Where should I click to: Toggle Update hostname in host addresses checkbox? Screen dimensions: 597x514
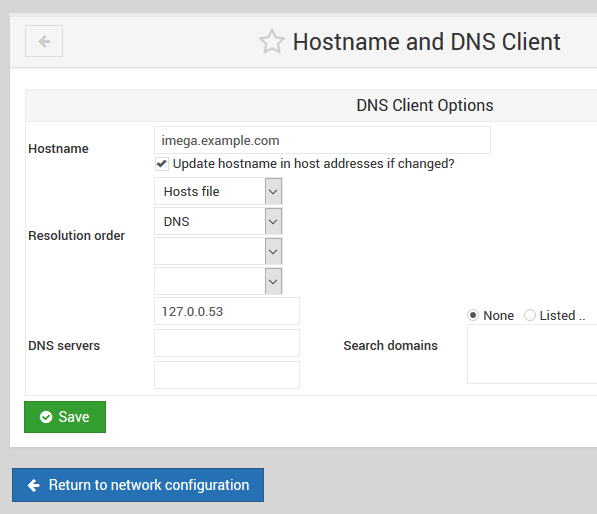tap(162, 164)
